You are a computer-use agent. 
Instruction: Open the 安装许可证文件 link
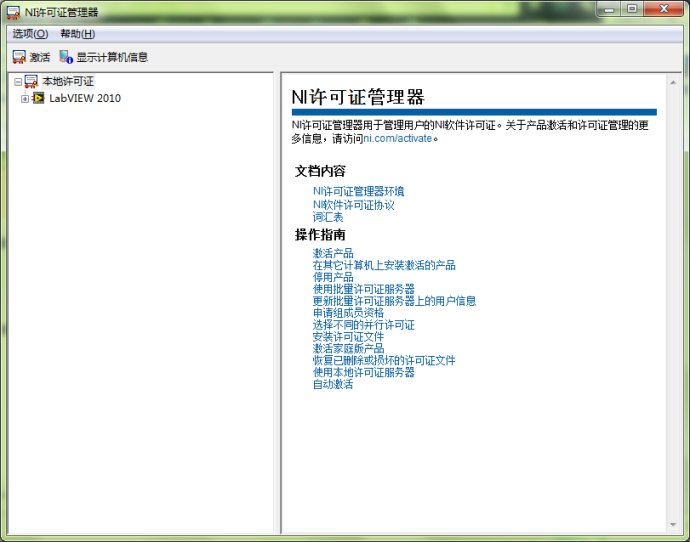pos(349,337)
